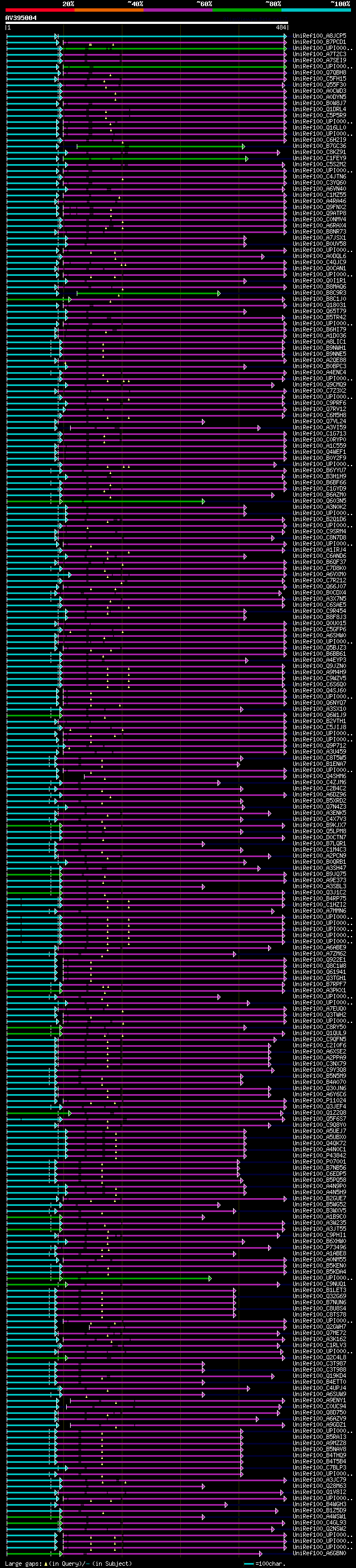Screen dimensions: 356x1568
Task: Select the UniRef100_A2PCN9 label
Action: (x=319, y=856)
